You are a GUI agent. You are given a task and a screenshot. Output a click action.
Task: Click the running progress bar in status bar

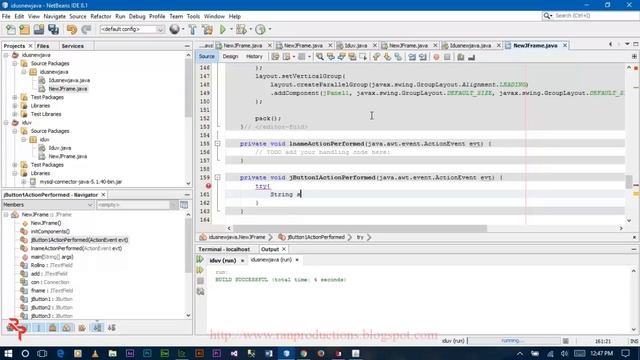click(x=514, y=340)
